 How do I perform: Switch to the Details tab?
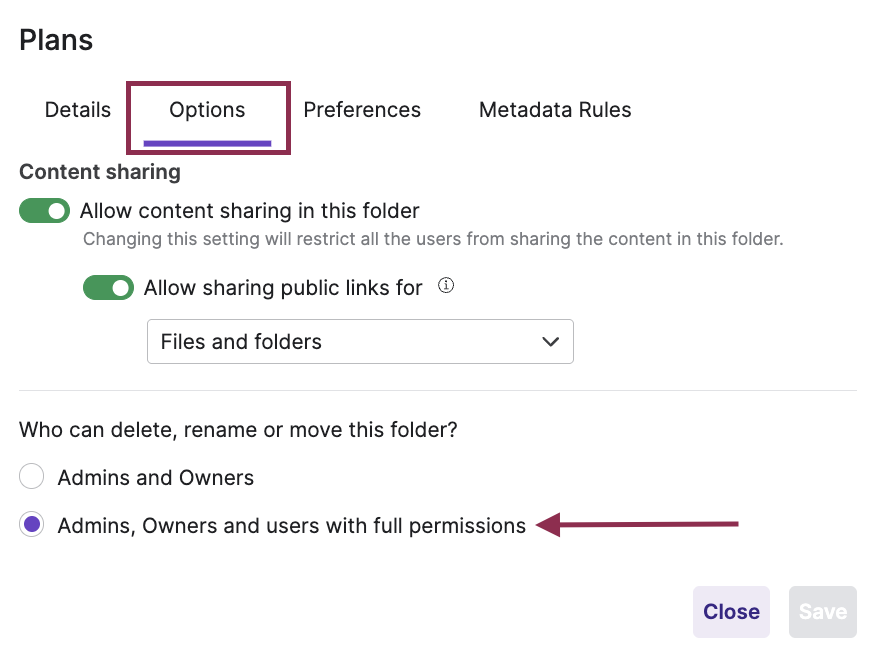coord(77,110)
